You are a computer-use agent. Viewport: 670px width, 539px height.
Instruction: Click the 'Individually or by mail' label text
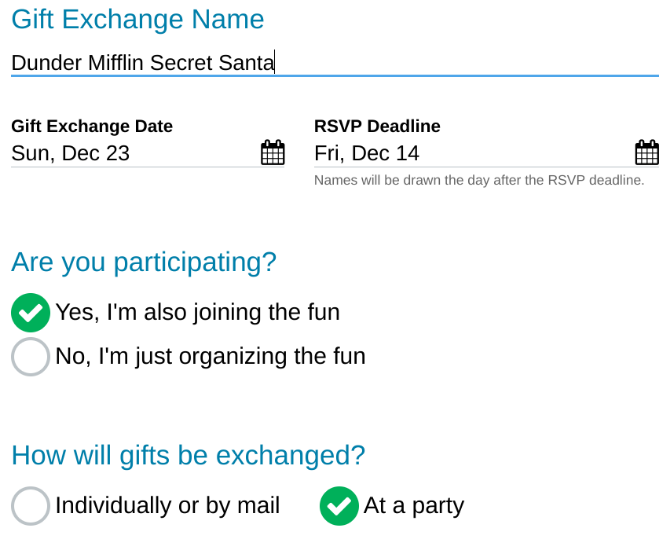pyautogui.click(x=168, y=505)
